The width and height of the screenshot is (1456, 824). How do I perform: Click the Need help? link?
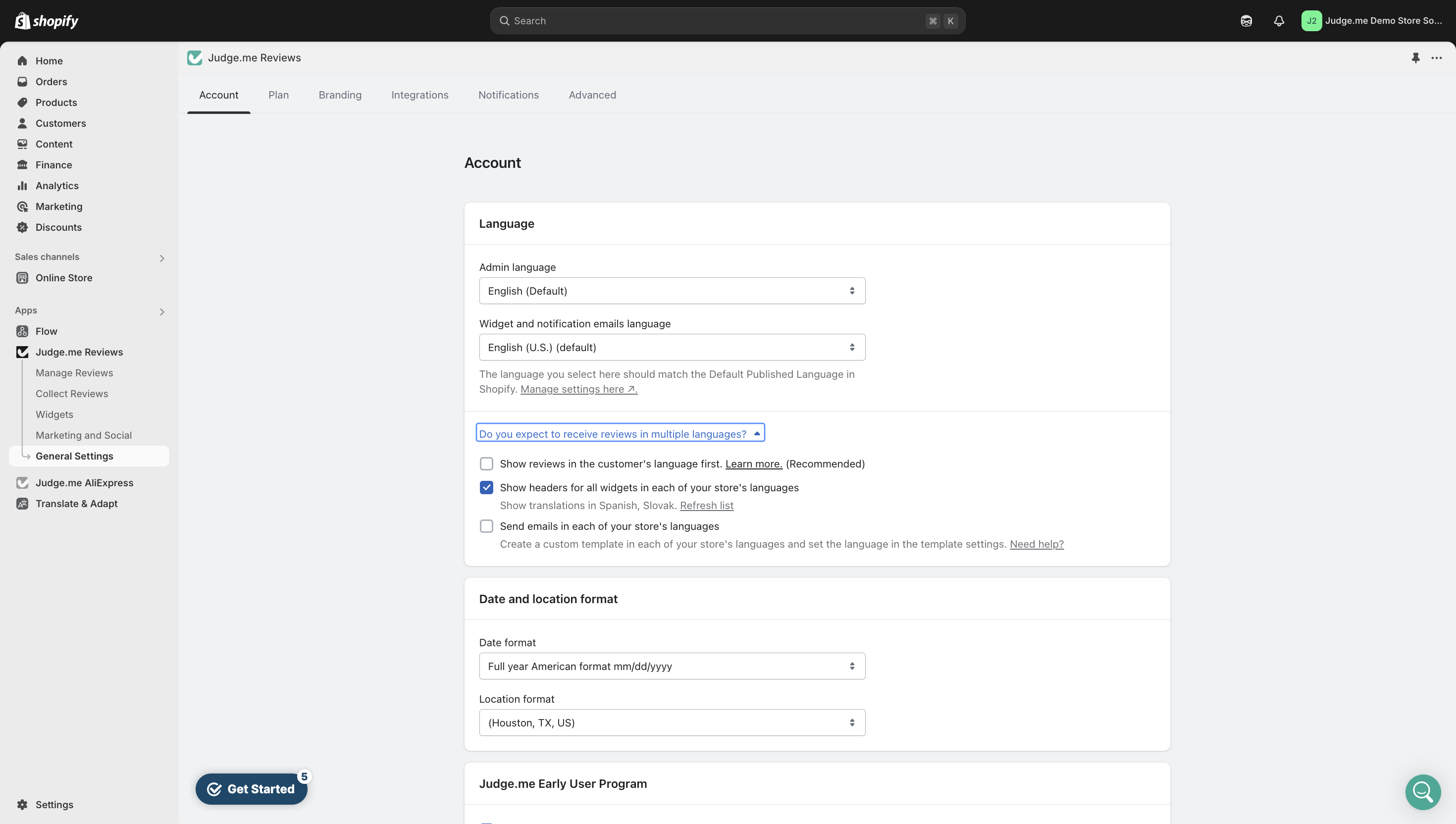point(1036,544)
